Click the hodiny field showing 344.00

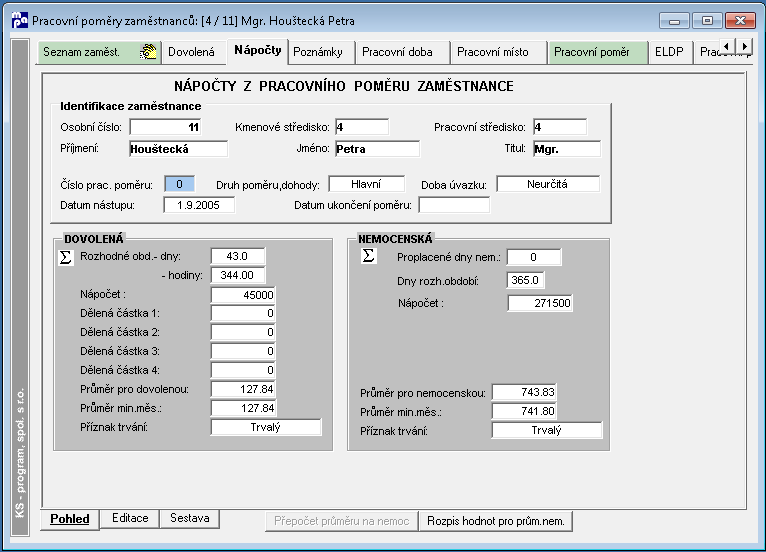(238, 275)
